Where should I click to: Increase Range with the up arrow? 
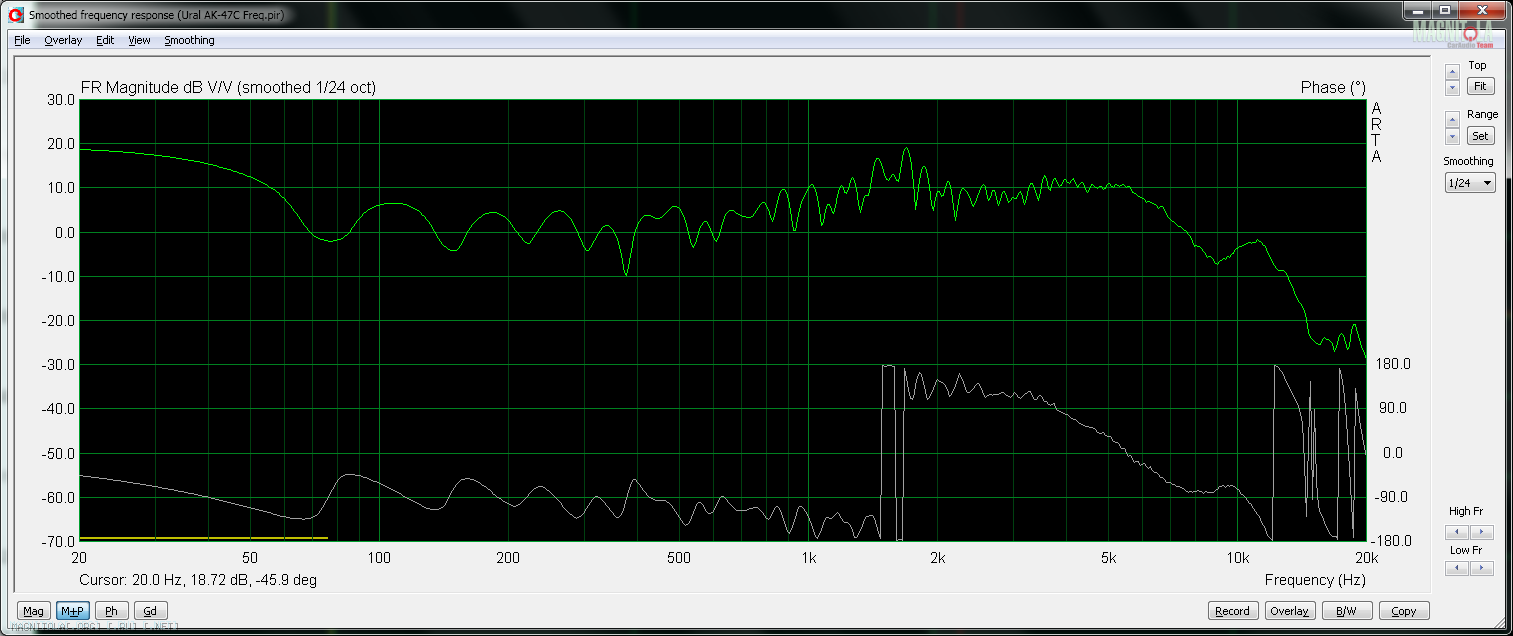pyautogui.click(x=1453, y=120)
